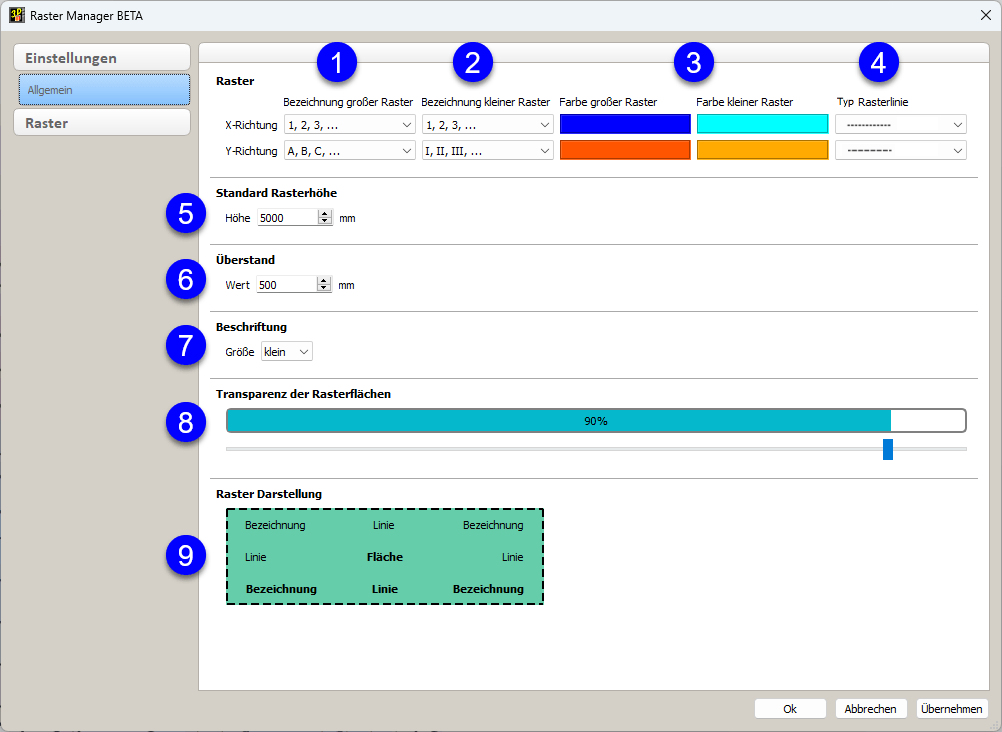Viewport: 1002px width, 732px height.
Task: Click Fläche in Raster Darstellung preview
Action: click(x=385, y=557)
